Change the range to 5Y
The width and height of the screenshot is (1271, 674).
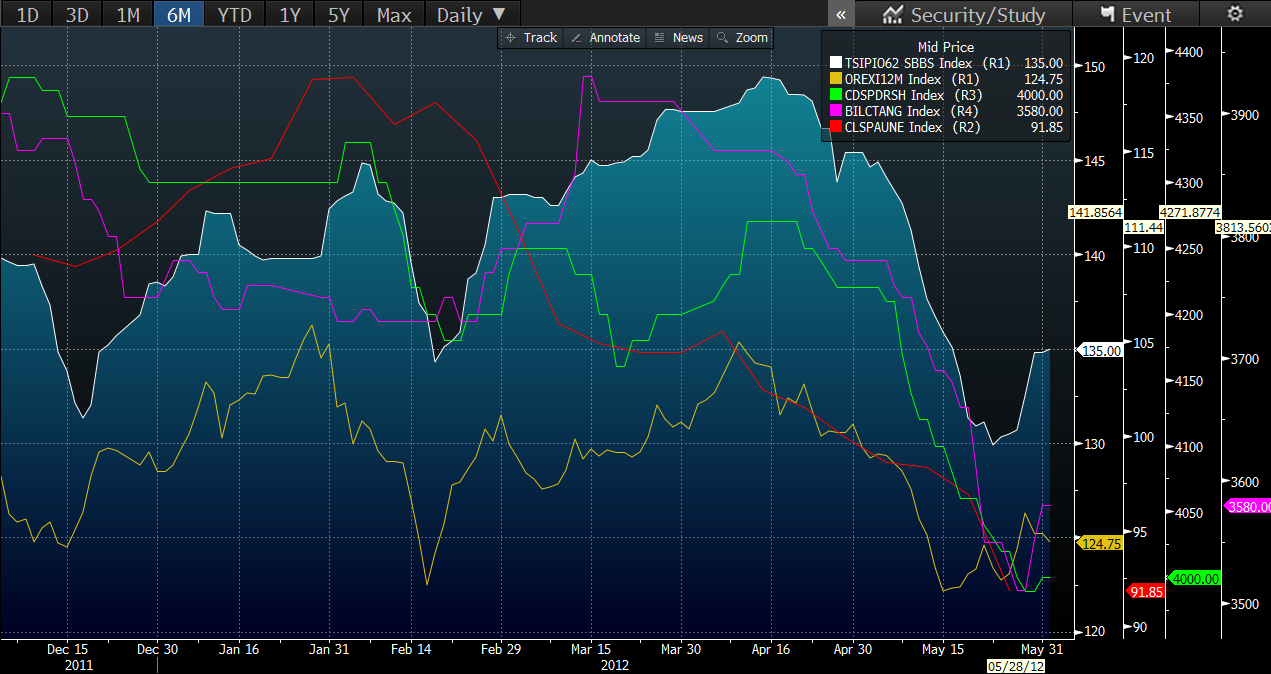pos(338,14)
